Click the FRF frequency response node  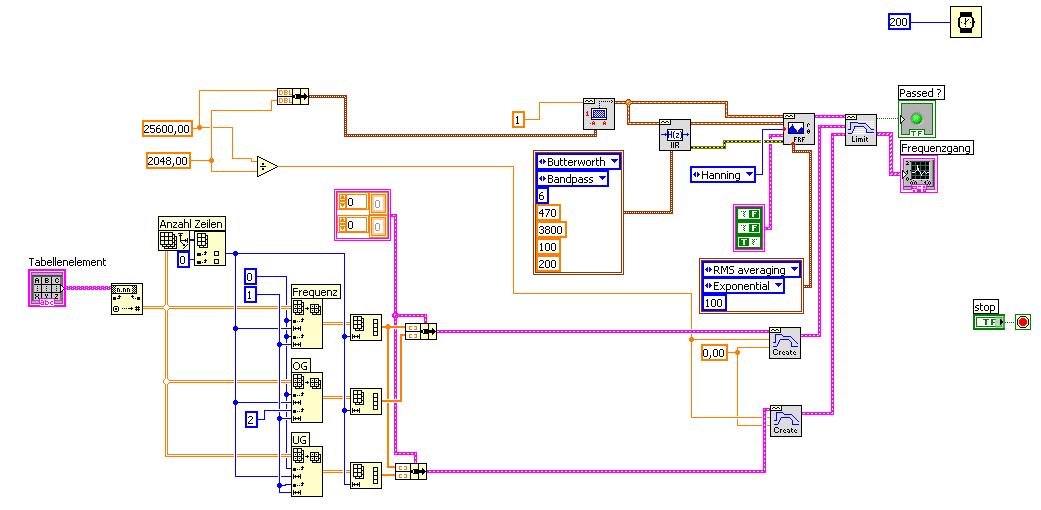tap(799, 128)
